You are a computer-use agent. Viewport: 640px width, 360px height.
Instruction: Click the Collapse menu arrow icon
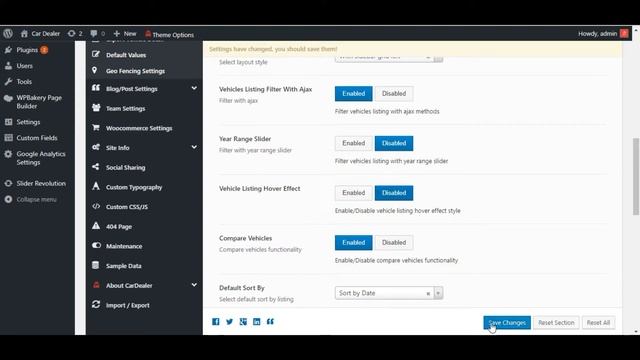coord(8,199)
